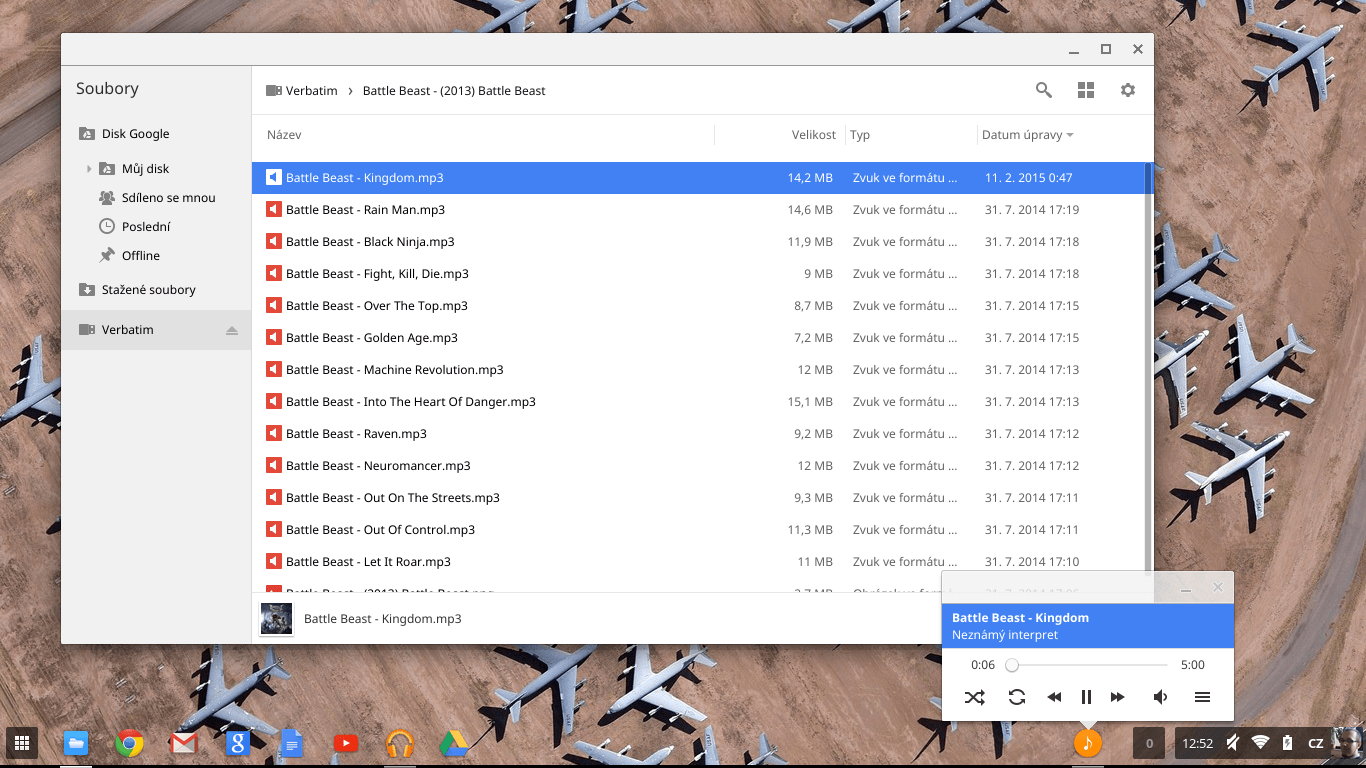Image resolution: width=1366 pixels, height=768 pixels.
Task: Close the audio player window
Action: (1217, 588)
